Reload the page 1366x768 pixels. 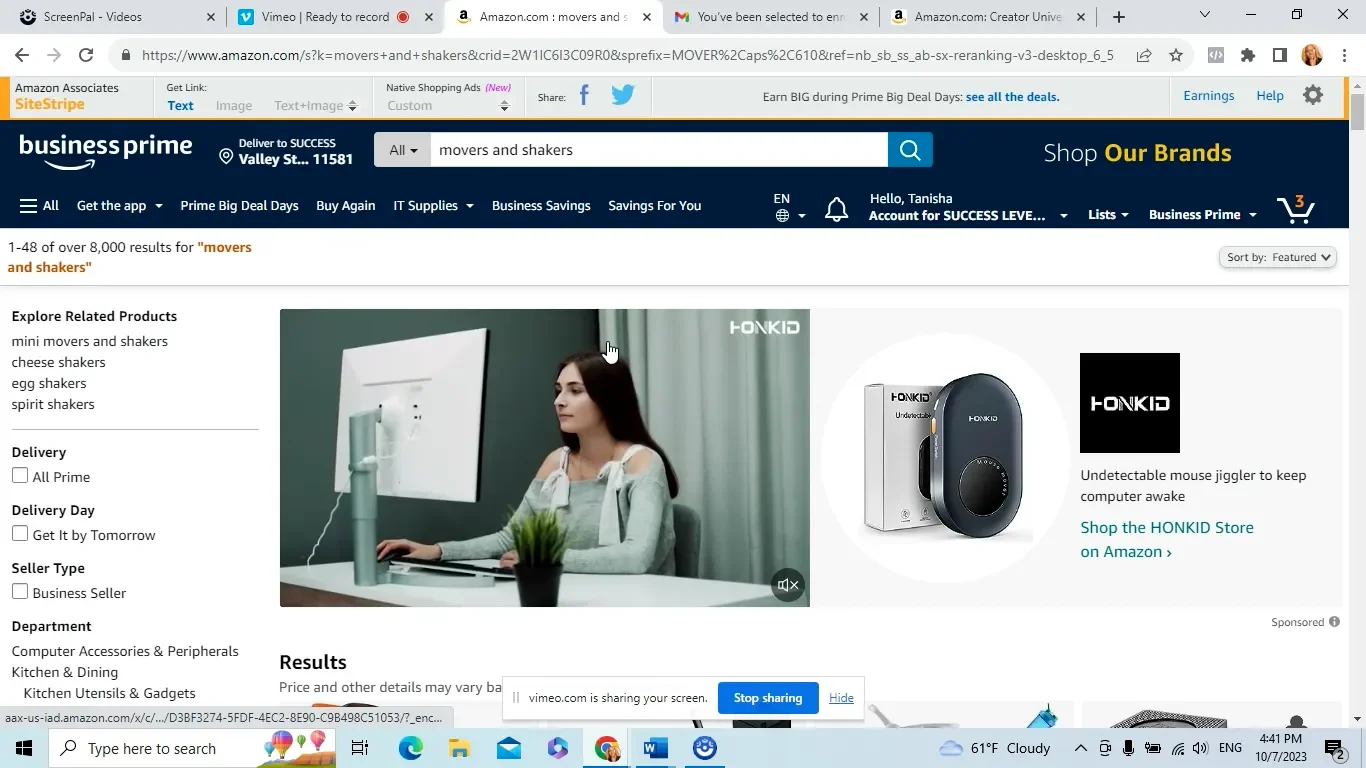point(86,56)
